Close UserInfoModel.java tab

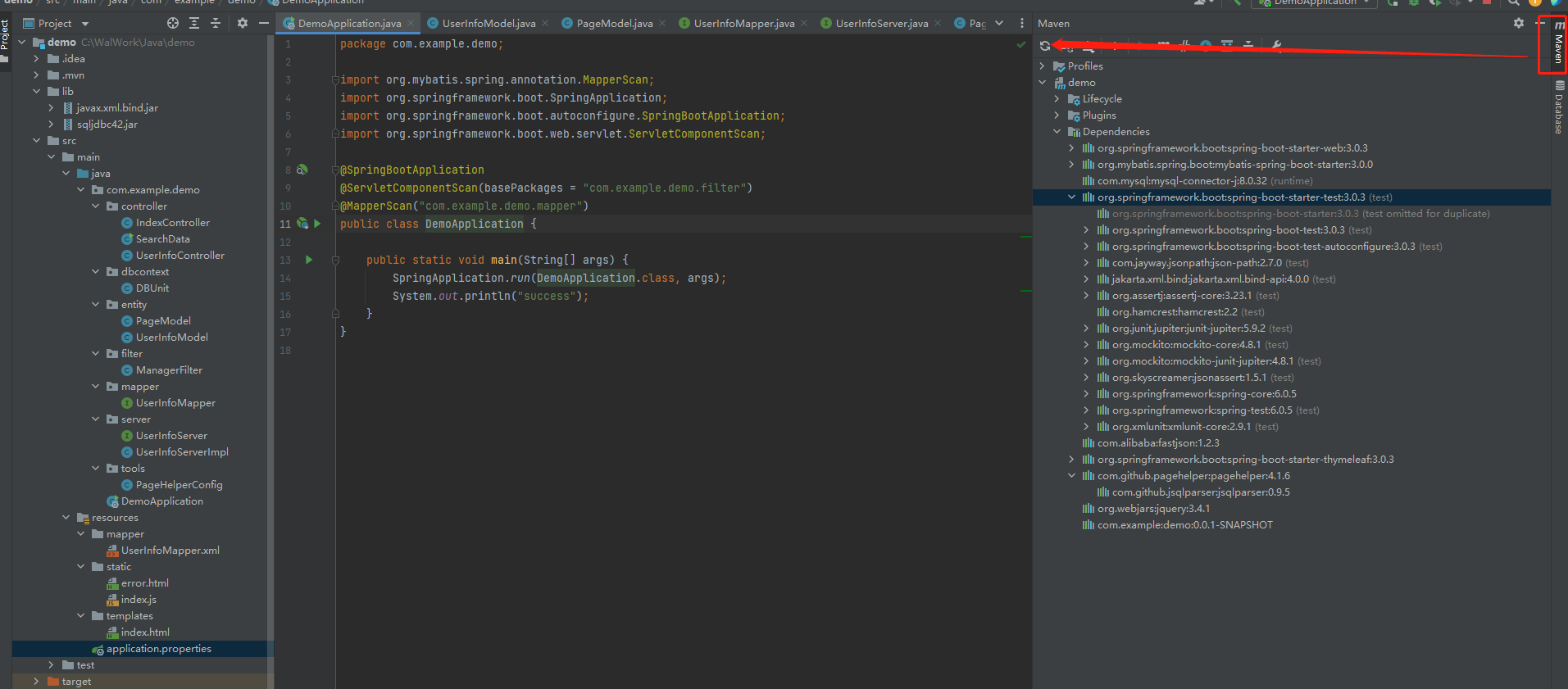pyautogui.click(x=545, y=24)
